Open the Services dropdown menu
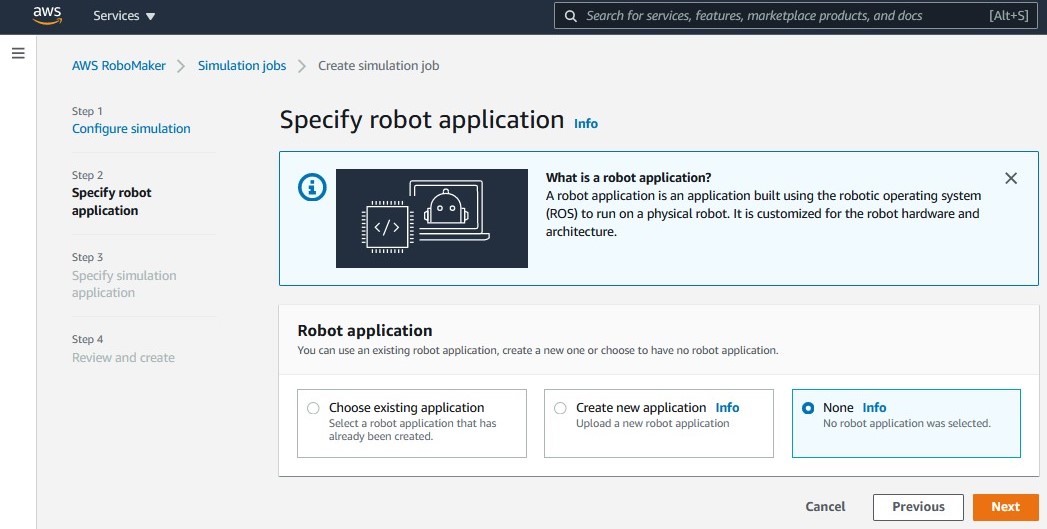 coord(124,16)
